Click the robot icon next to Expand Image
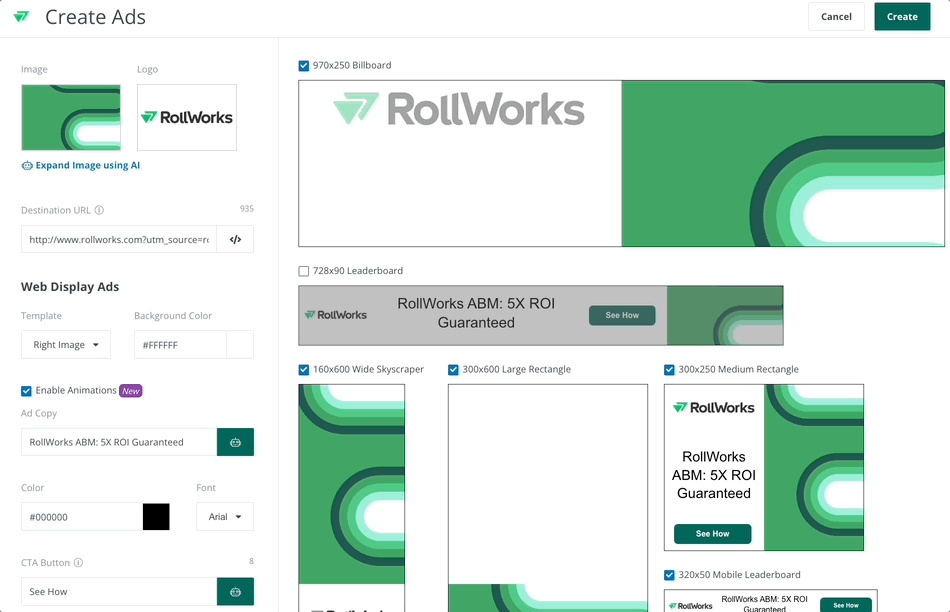The image size is (950, 612). click(27, 165)
